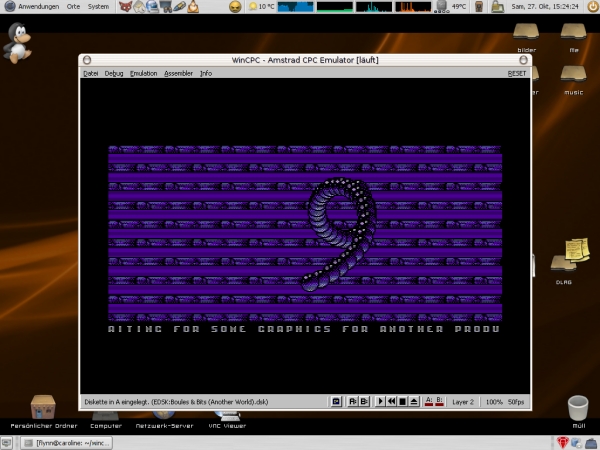600x450 pixels.
Task: Open the Tux penguin desktop icon
Action: pyautogui.click(x=17, y=43)
